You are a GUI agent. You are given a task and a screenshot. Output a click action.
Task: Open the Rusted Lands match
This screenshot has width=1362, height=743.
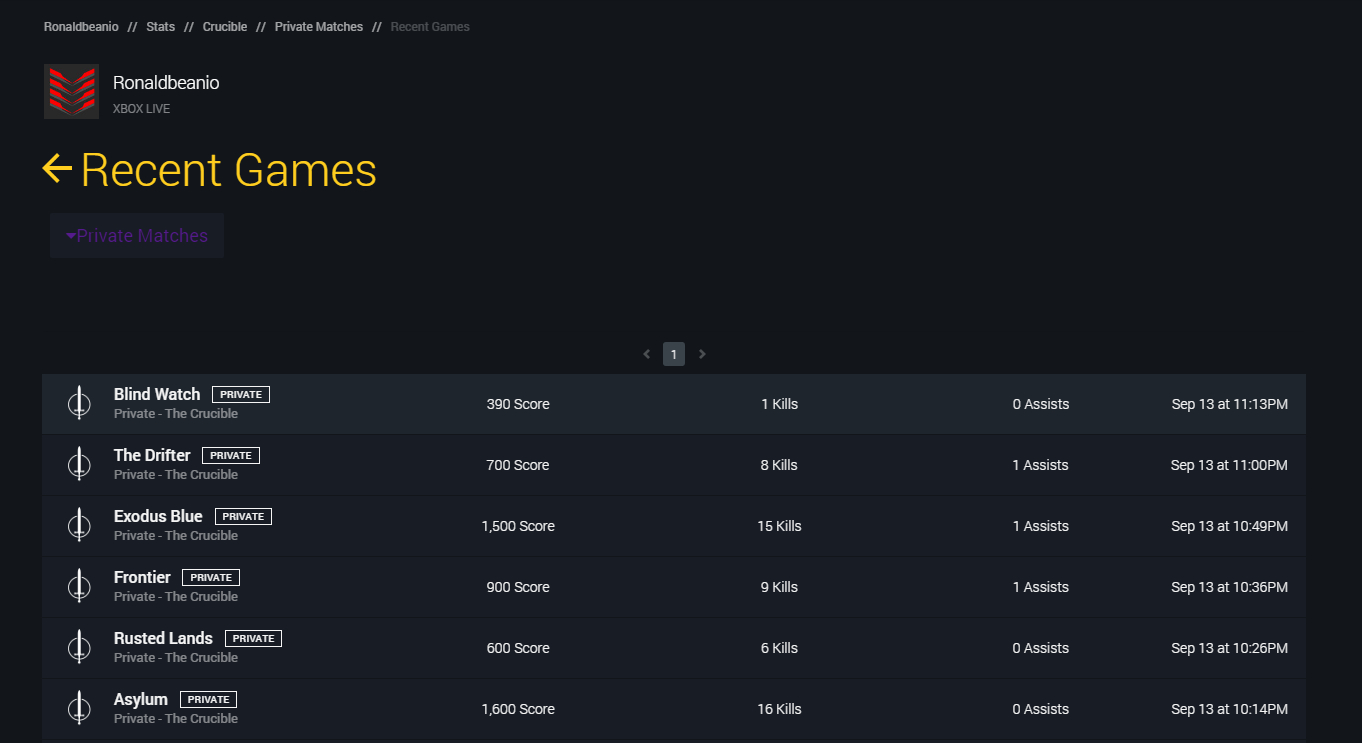(674, 648)
